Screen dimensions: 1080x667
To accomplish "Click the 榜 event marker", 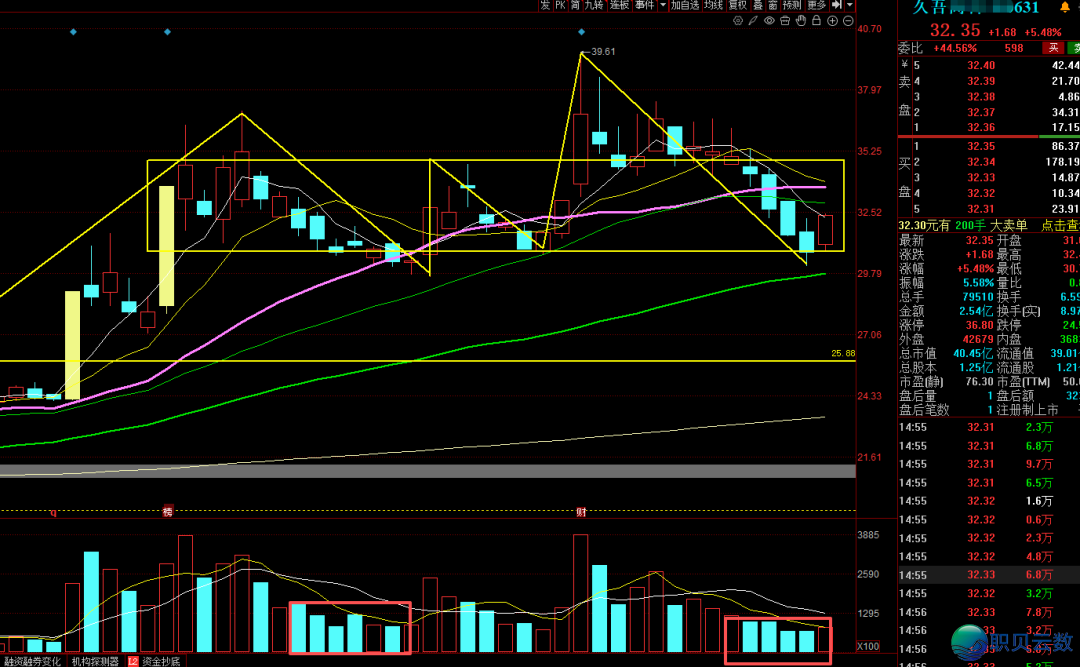I will click(x=167, y=512).
